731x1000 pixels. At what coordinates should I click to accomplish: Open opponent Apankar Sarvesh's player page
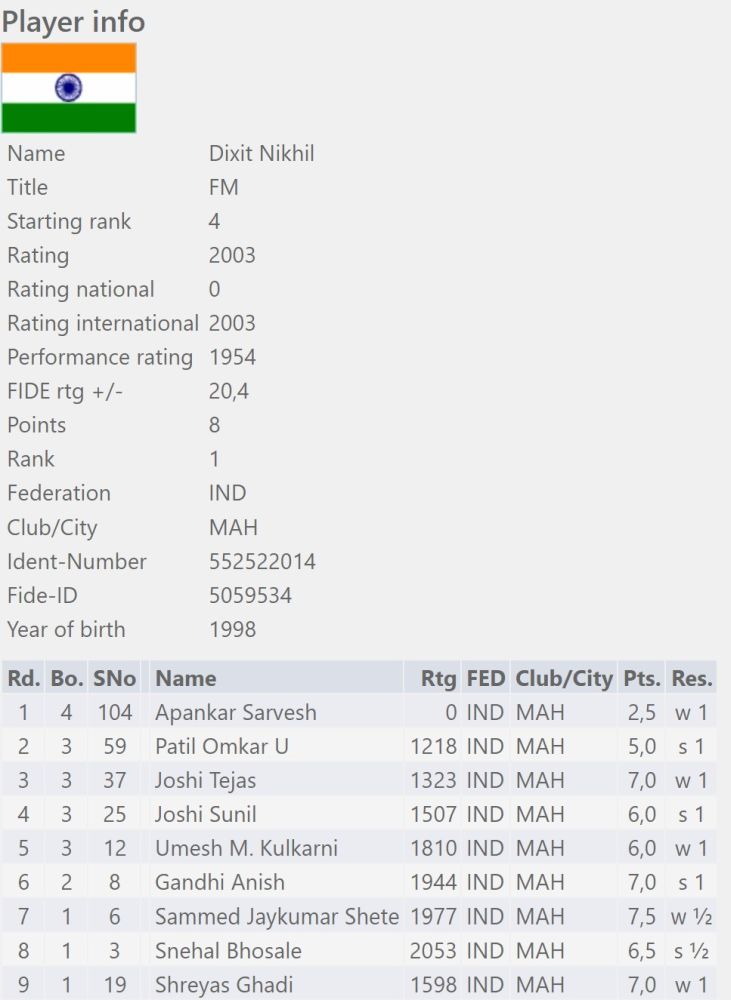(235, 712)
